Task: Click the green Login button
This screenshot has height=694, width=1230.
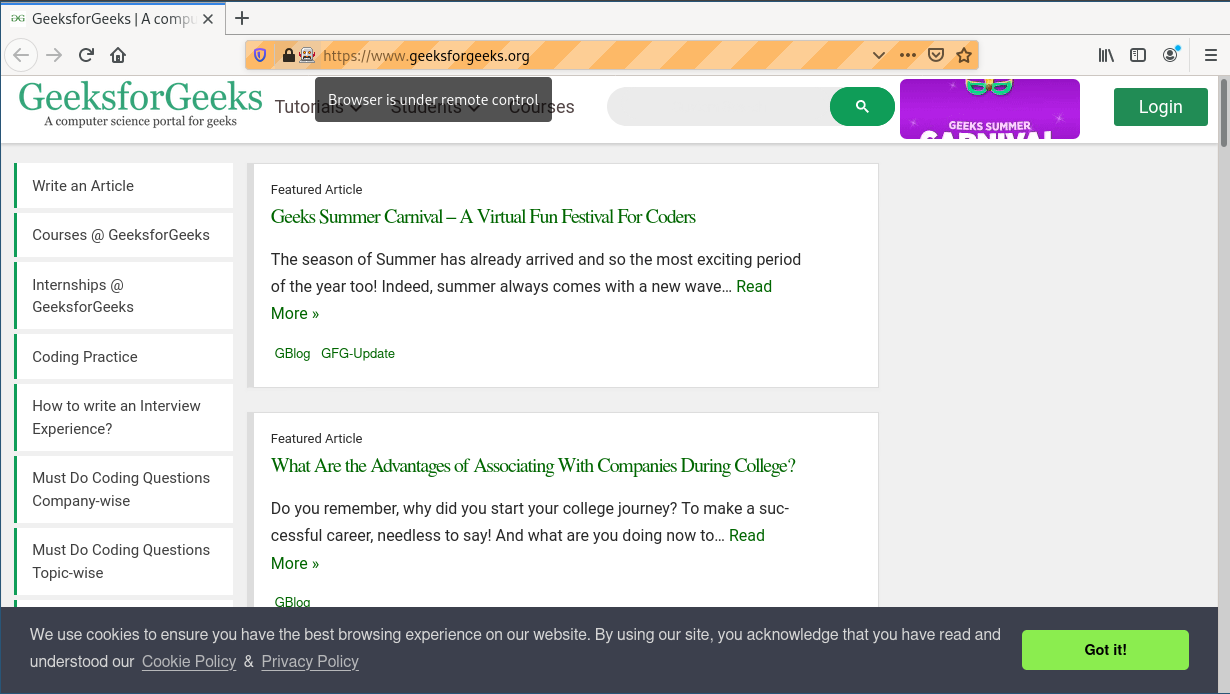Action: tap(1160, 107)
